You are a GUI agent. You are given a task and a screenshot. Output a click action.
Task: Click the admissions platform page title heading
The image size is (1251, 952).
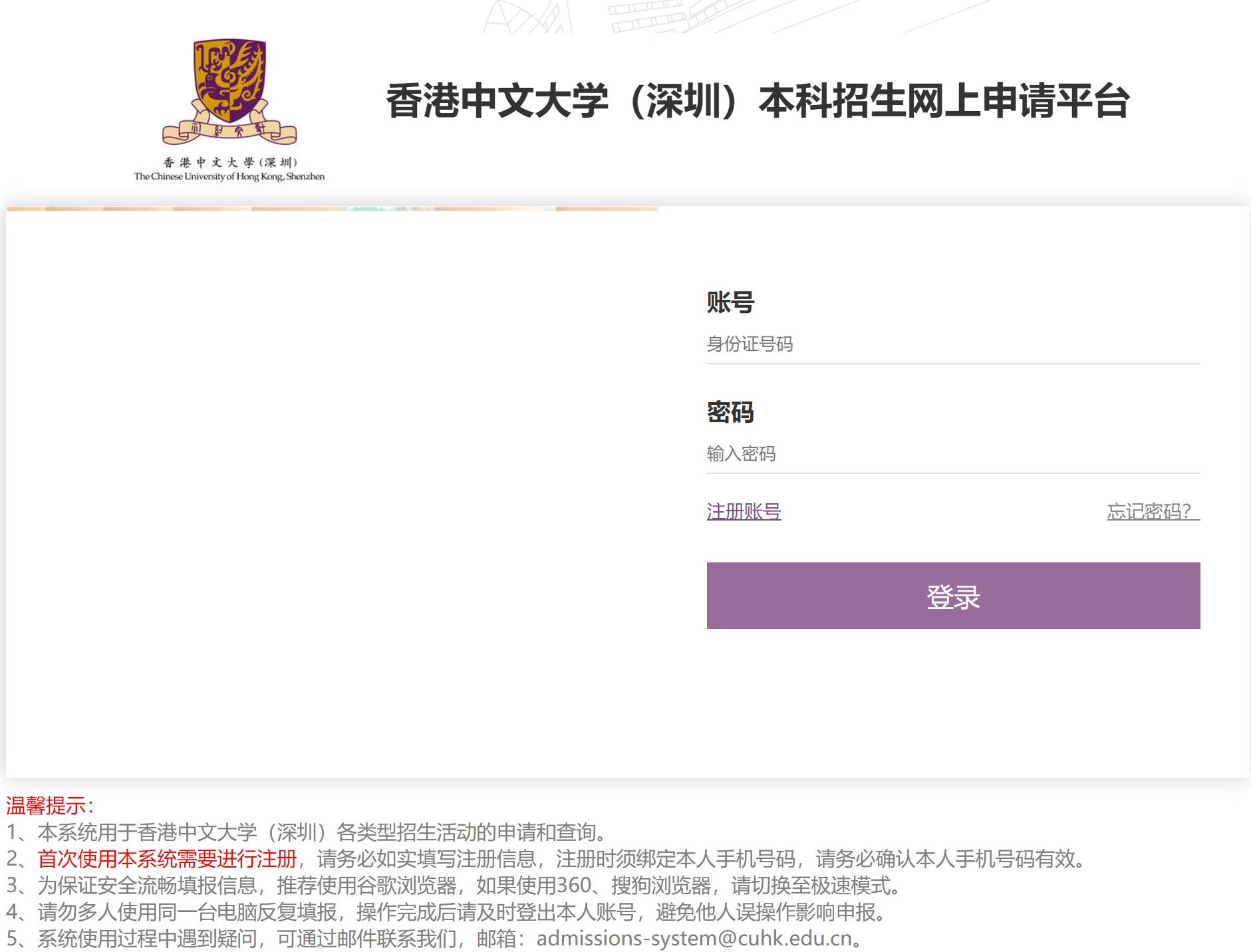tap(758, 102)
